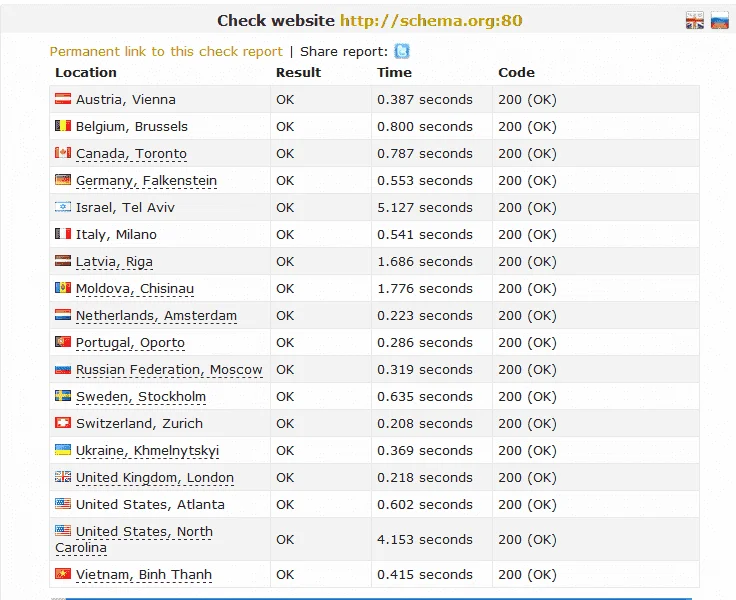The height and width of the screenshot is (600, 736).
Task: Click the 200 (OK) code in Israel row
Action: click(x=527, y=208)
